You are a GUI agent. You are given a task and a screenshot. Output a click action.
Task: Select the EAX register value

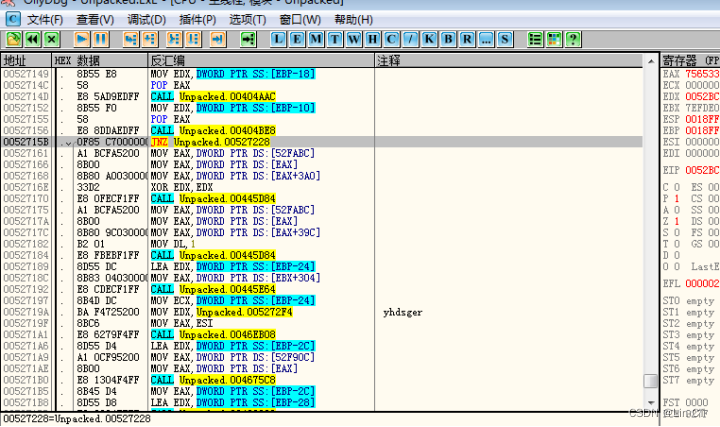click(x=702, y=74)
